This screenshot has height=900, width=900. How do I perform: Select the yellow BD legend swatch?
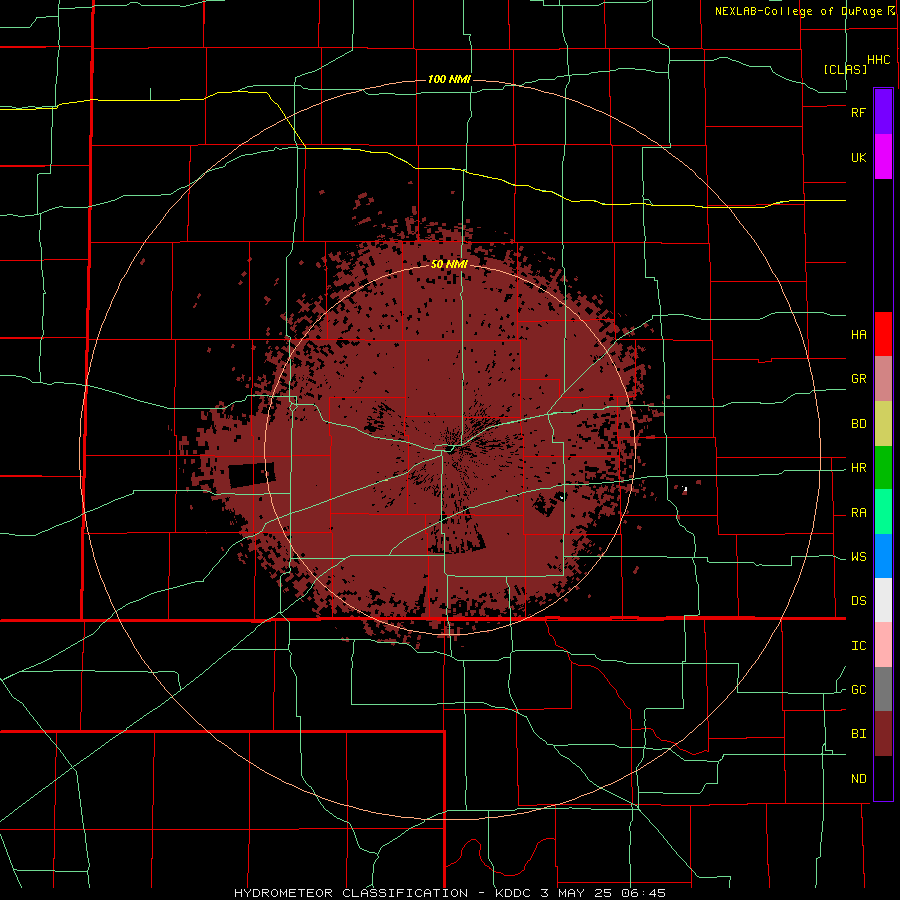point(883,424)
